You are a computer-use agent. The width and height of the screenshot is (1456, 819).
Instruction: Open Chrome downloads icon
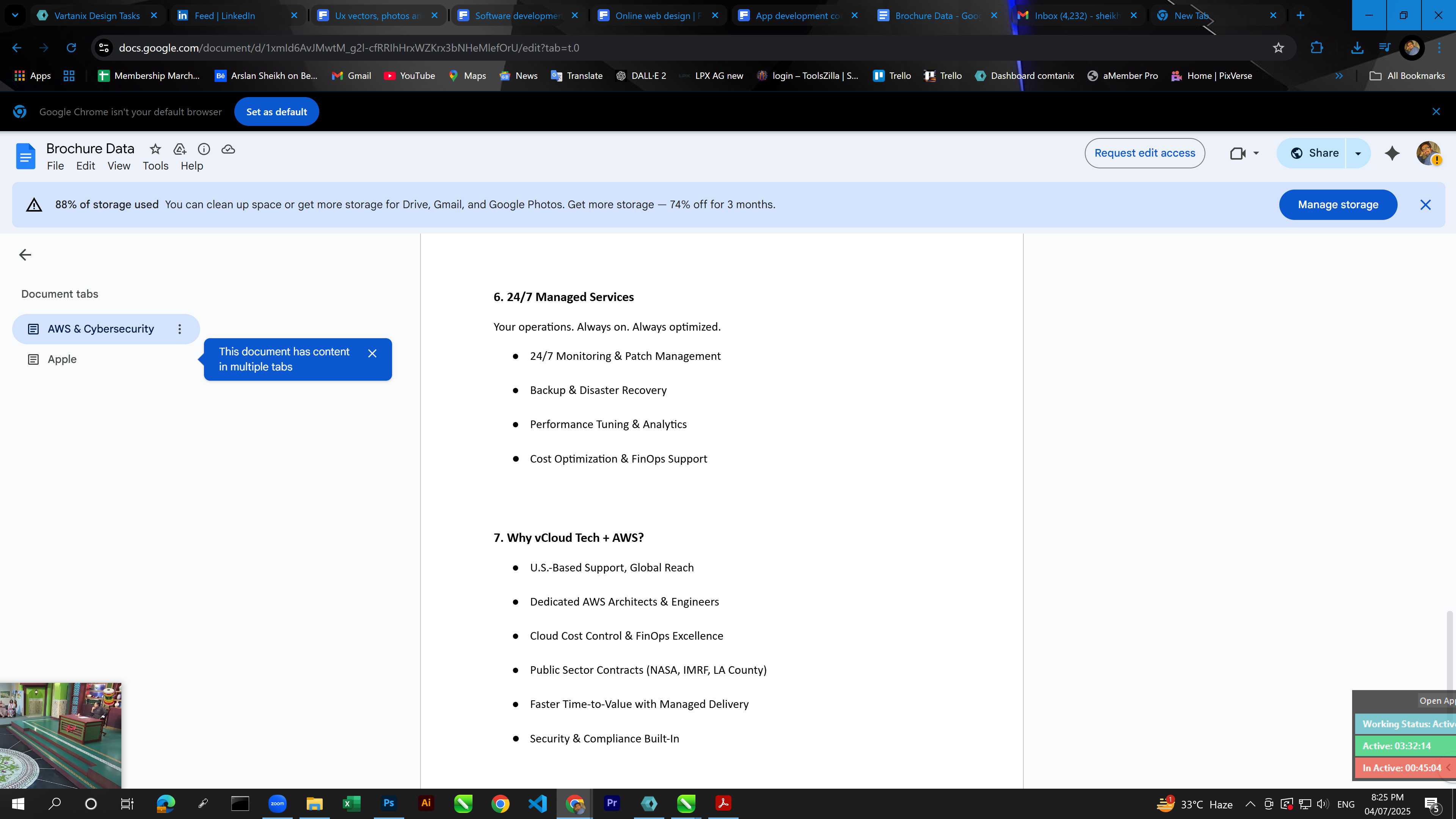click(x=1357, y=48)
